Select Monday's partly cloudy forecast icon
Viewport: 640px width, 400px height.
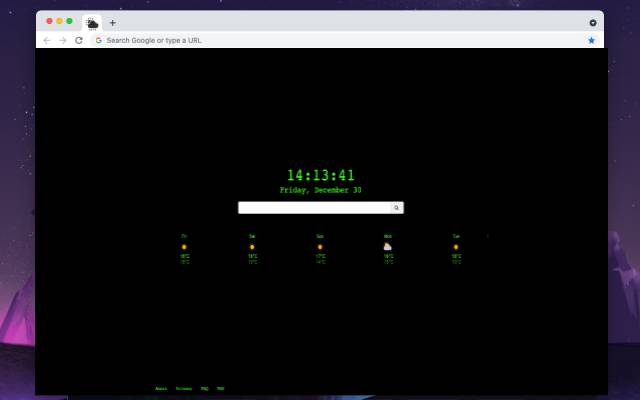pyautogui.click(x=387, y=247)
